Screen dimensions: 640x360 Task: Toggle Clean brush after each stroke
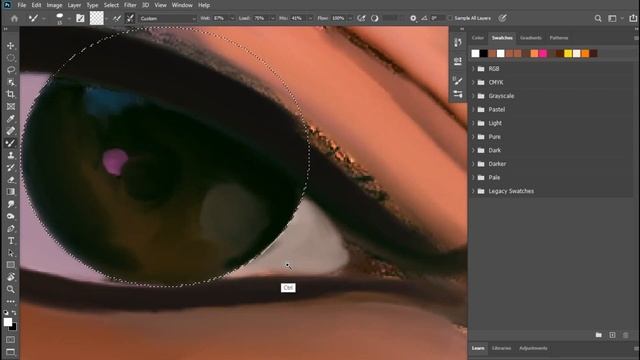coord(130,18)
